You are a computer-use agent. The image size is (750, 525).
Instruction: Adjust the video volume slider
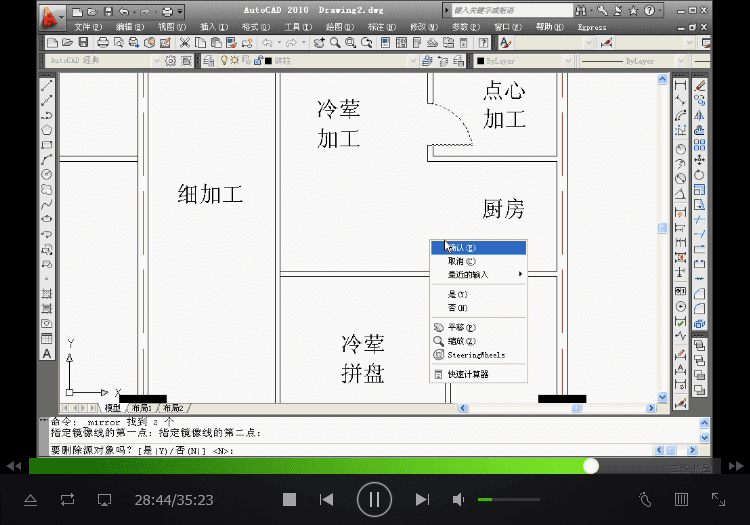[x=509, y=500]
